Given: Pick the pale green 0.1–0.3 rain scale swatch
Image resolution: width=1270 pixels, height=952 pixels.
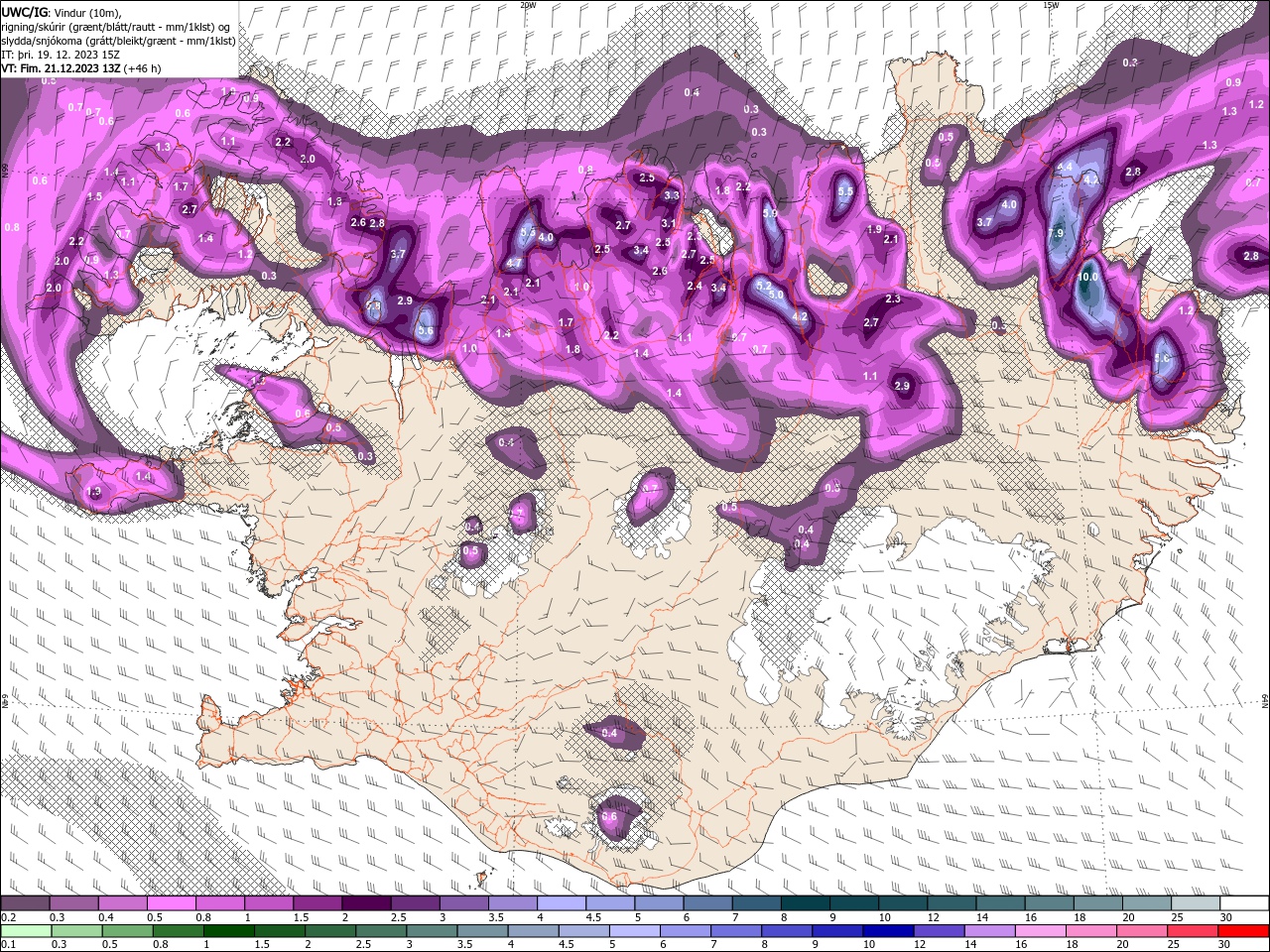Looking at the screenshot, I should (x=24, y=930).
